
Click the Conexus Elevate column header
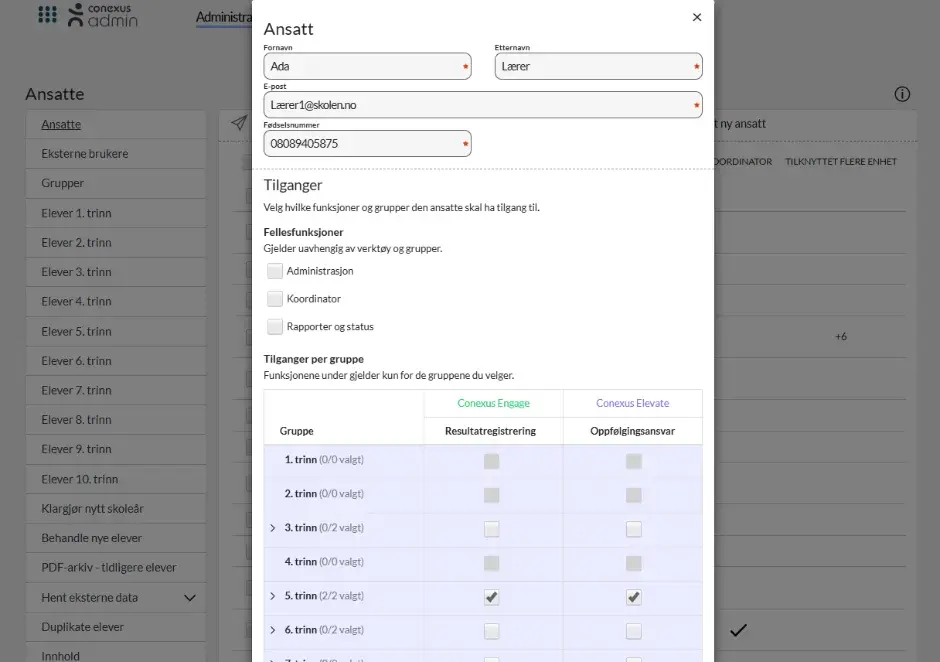[632, 403]
